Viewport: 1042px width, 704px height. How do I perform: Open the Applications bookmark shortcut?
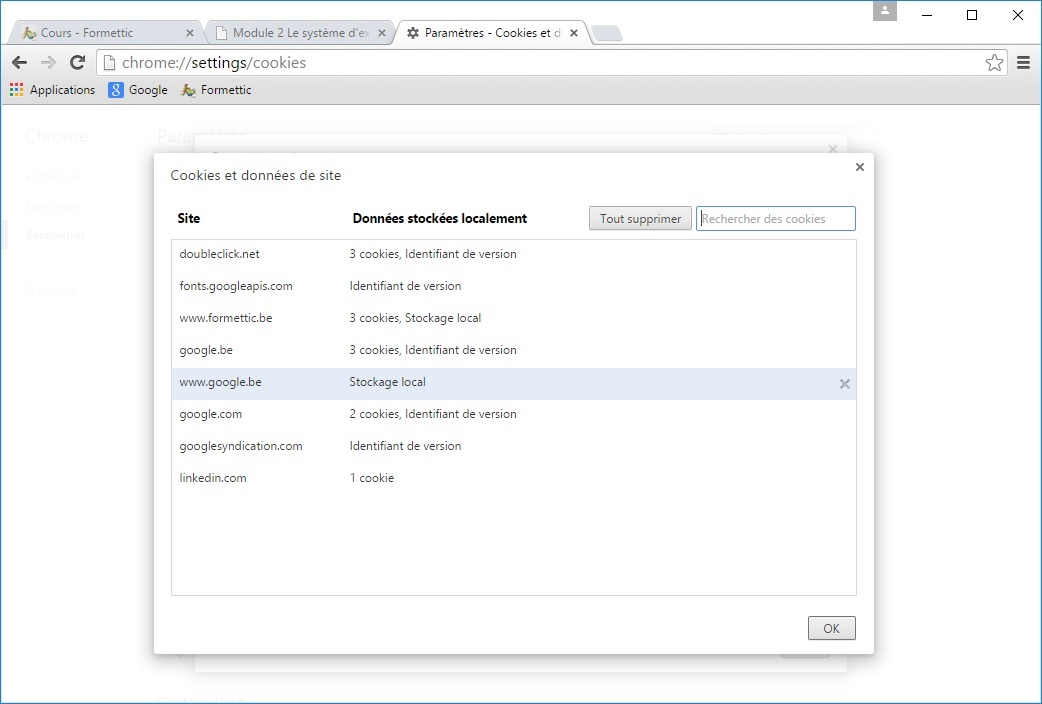[x=52, y=90]
